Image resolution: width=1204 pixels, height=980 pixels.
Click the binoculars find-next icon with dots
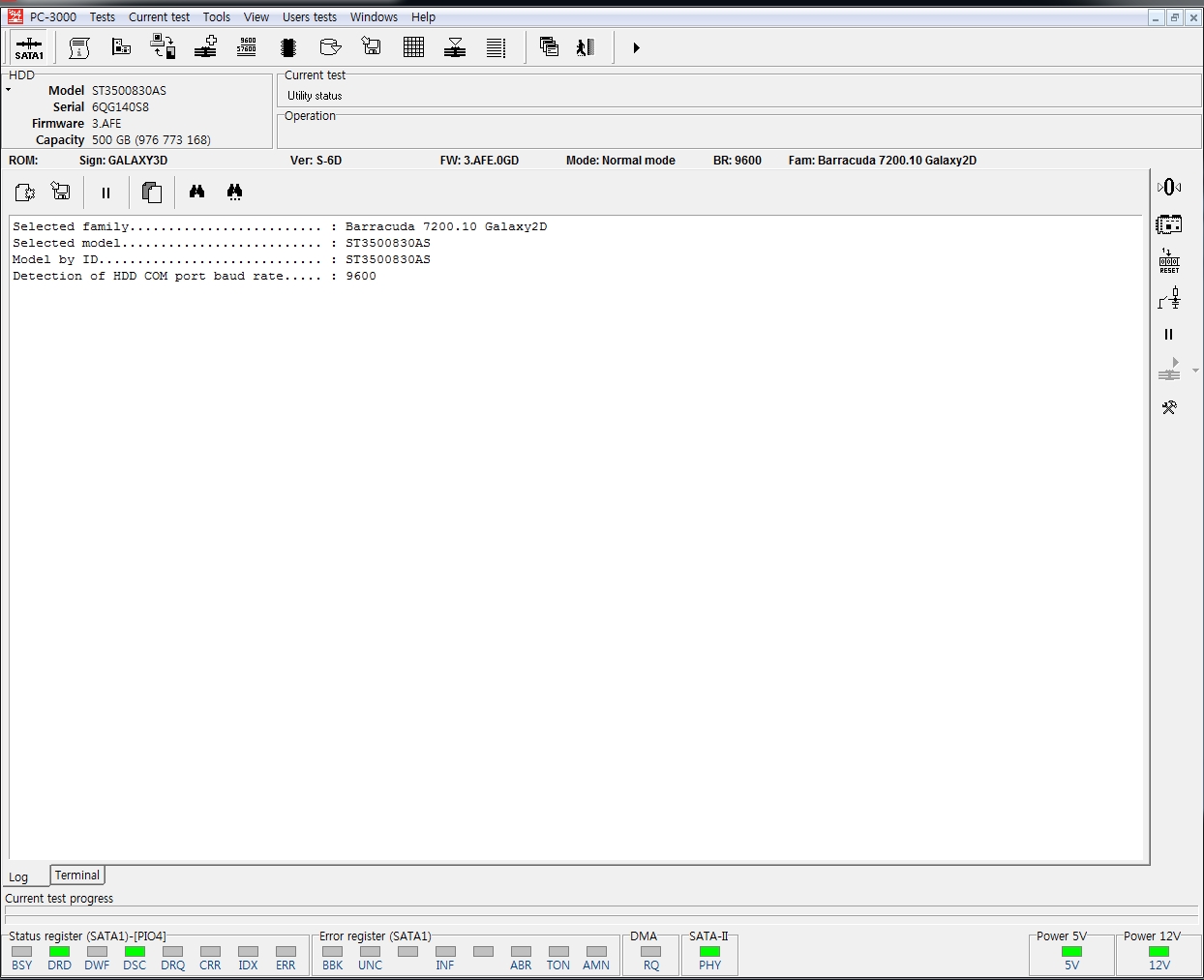(234, 192)
